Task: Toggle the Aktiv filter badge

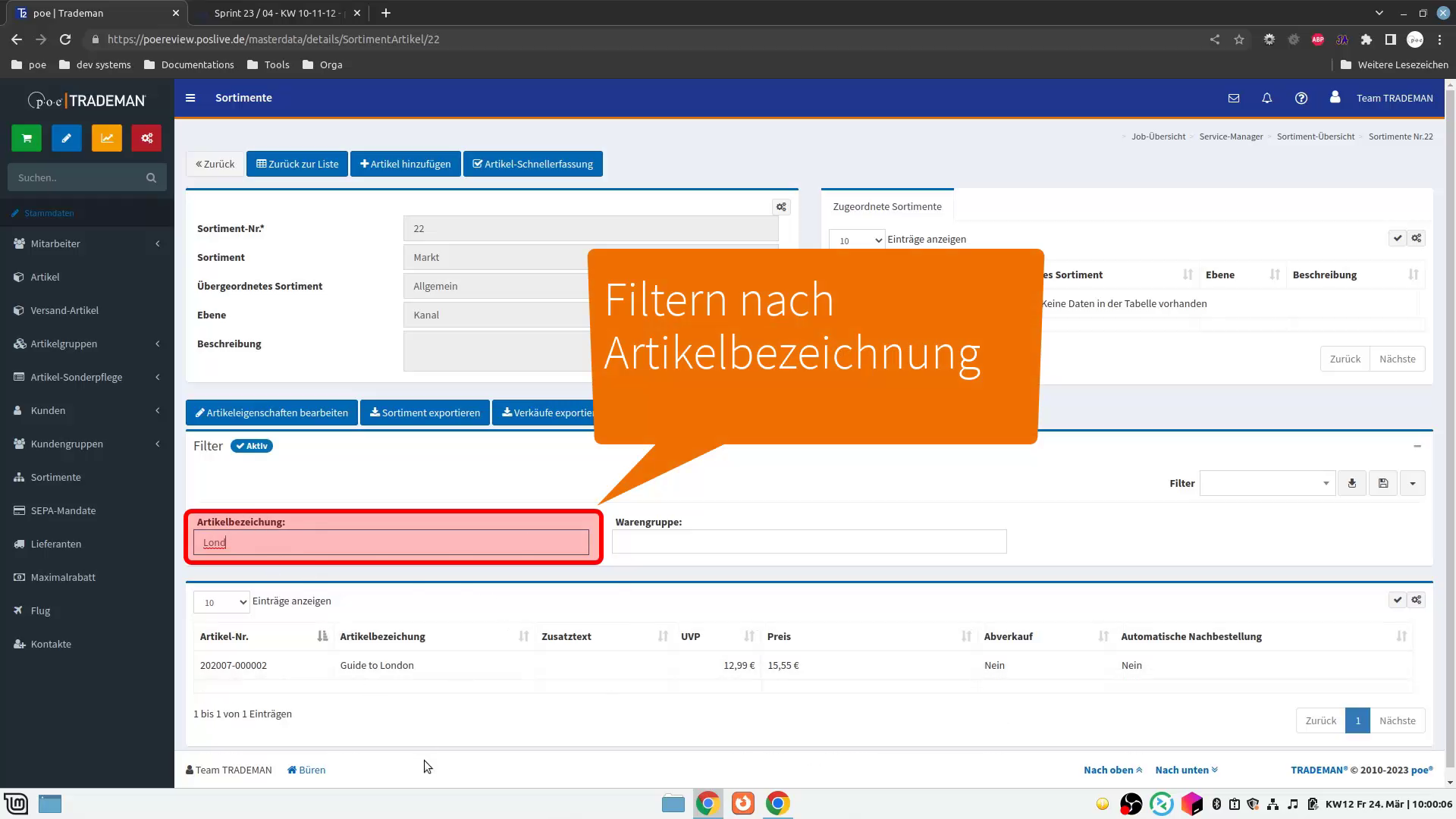Action: tap(252, 446)
